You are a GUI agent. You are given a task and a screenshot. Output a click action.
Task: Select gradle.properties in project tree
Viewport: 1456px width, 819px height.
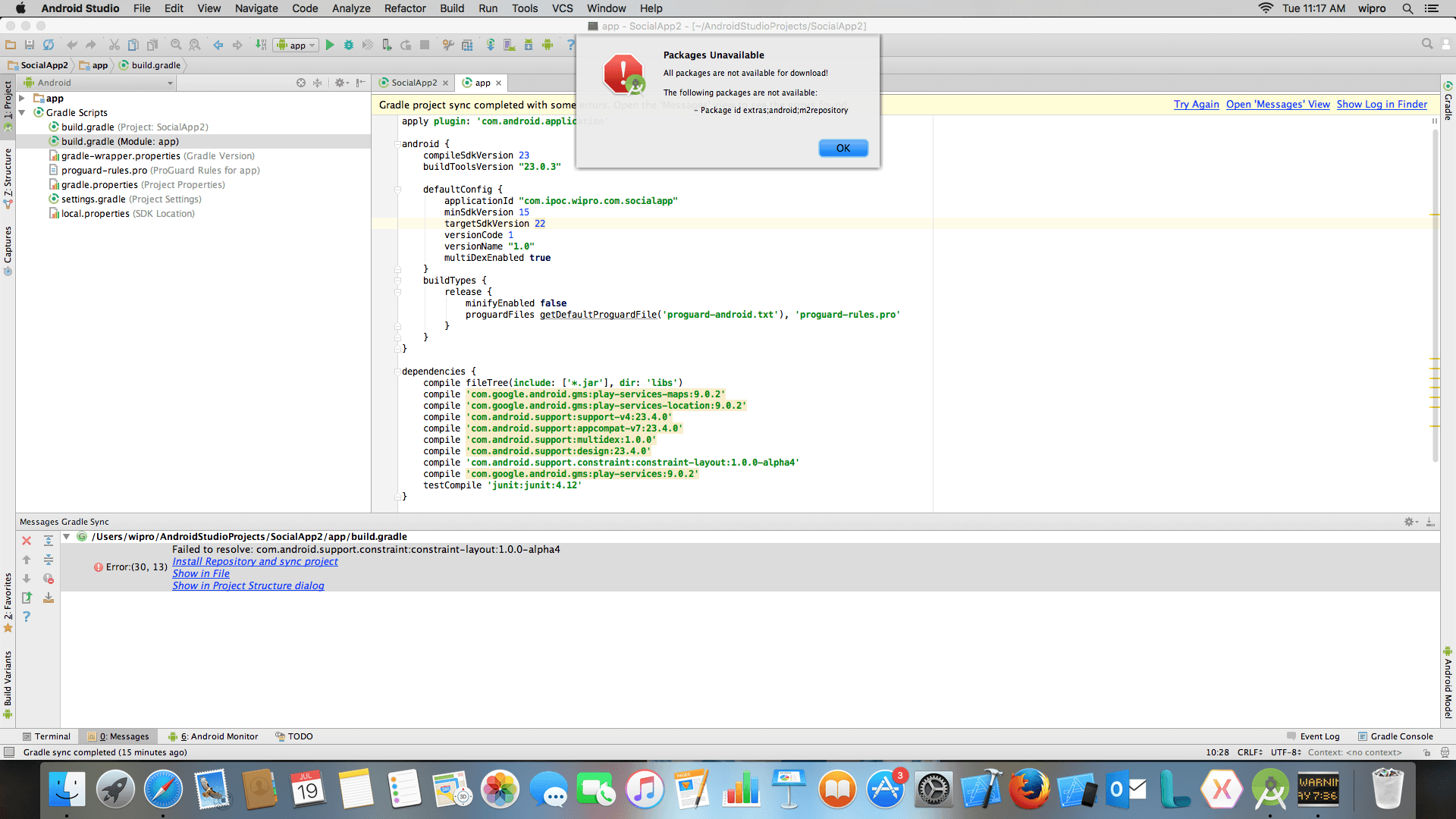(x=136, y=184)
